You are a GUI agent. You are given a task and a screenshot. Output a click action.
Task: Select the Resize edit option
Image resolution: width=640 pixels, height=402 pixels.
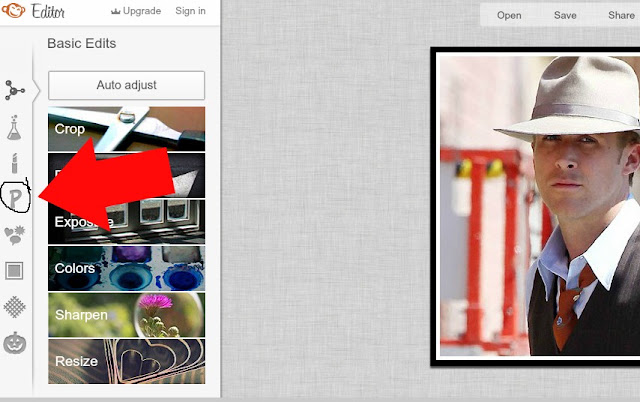127,361
